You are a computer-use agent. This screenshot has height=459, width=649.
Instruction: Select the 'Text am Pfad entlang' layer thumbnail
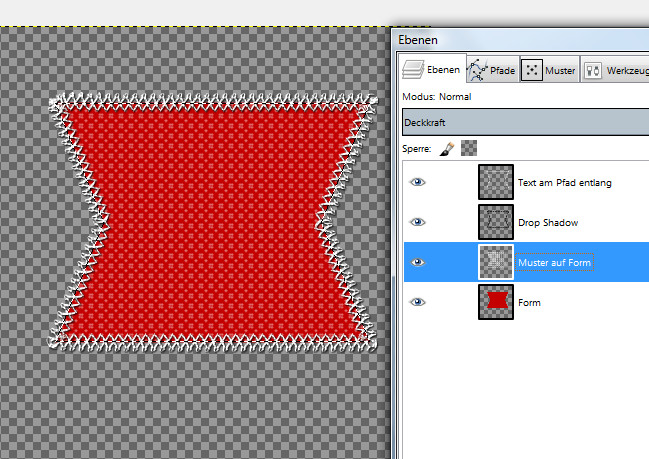(496, 183)
